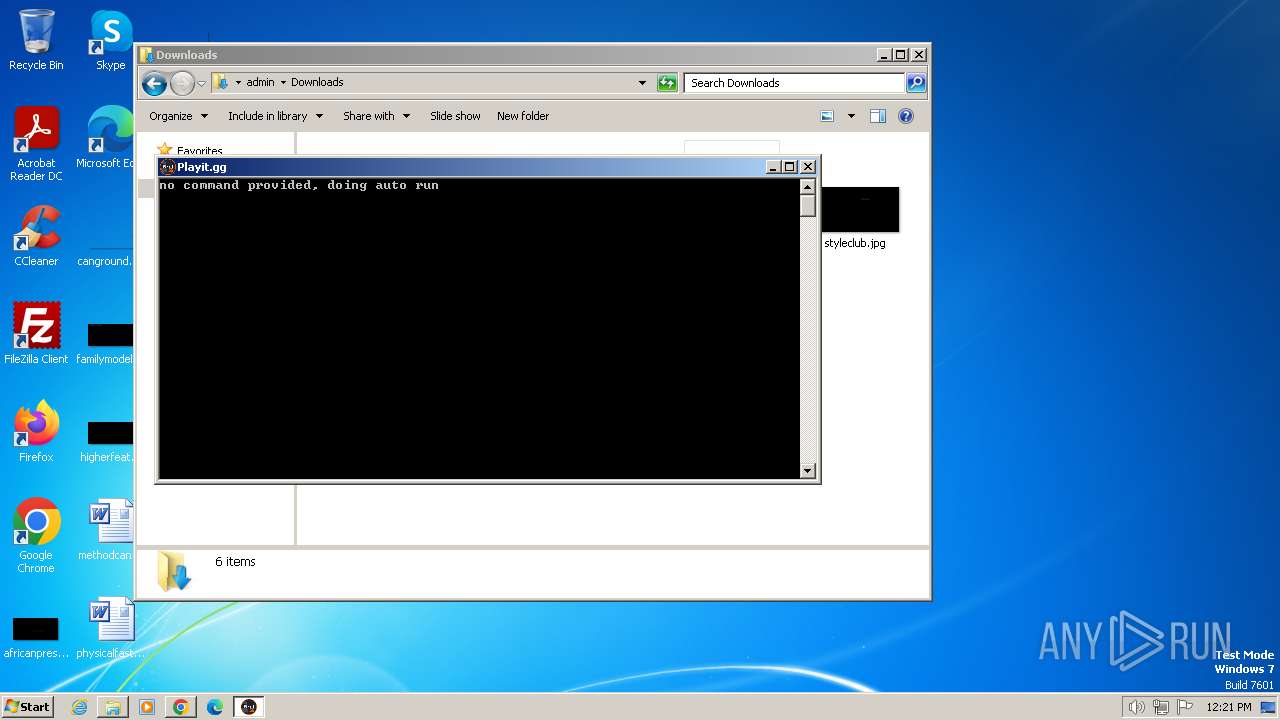
Task: Launch Firefox from the desktop
Action: (x=36, y=432)
